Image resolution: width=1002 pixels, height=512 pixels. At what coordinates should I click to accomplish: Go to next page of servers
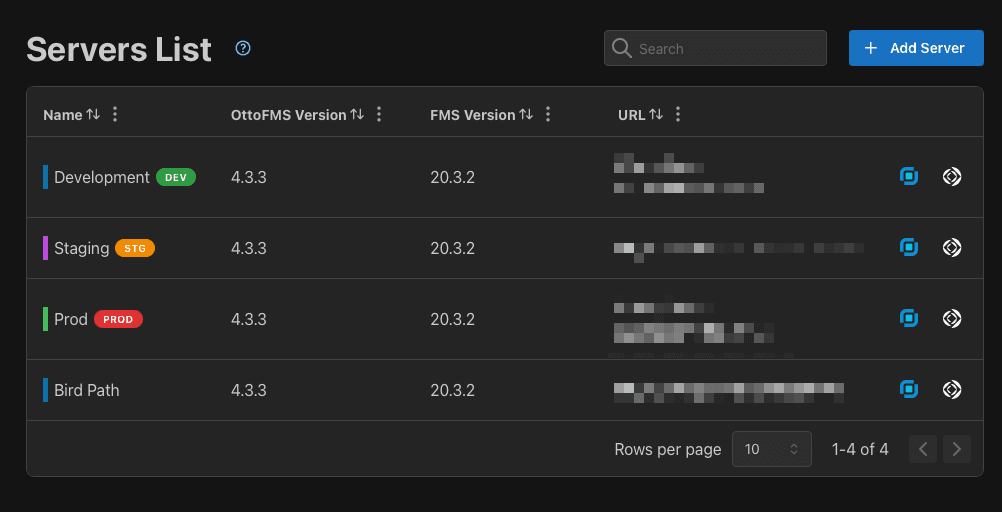(x=957, y=449)
